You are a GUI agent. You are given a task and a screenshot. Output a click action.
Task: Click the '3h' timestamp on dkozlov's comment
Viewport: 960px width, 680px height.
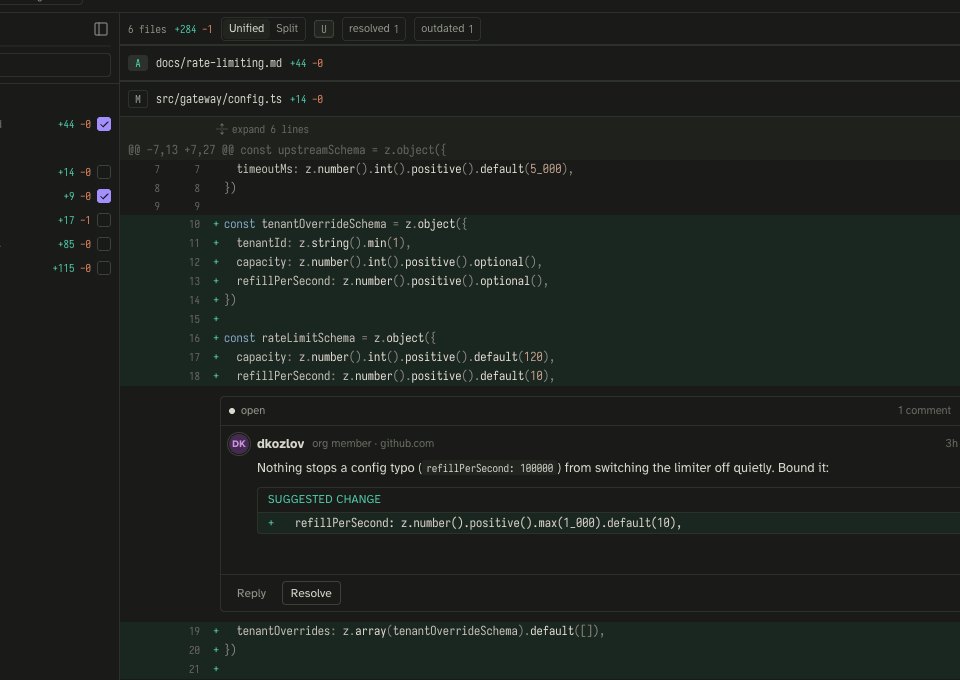[951, 444]
